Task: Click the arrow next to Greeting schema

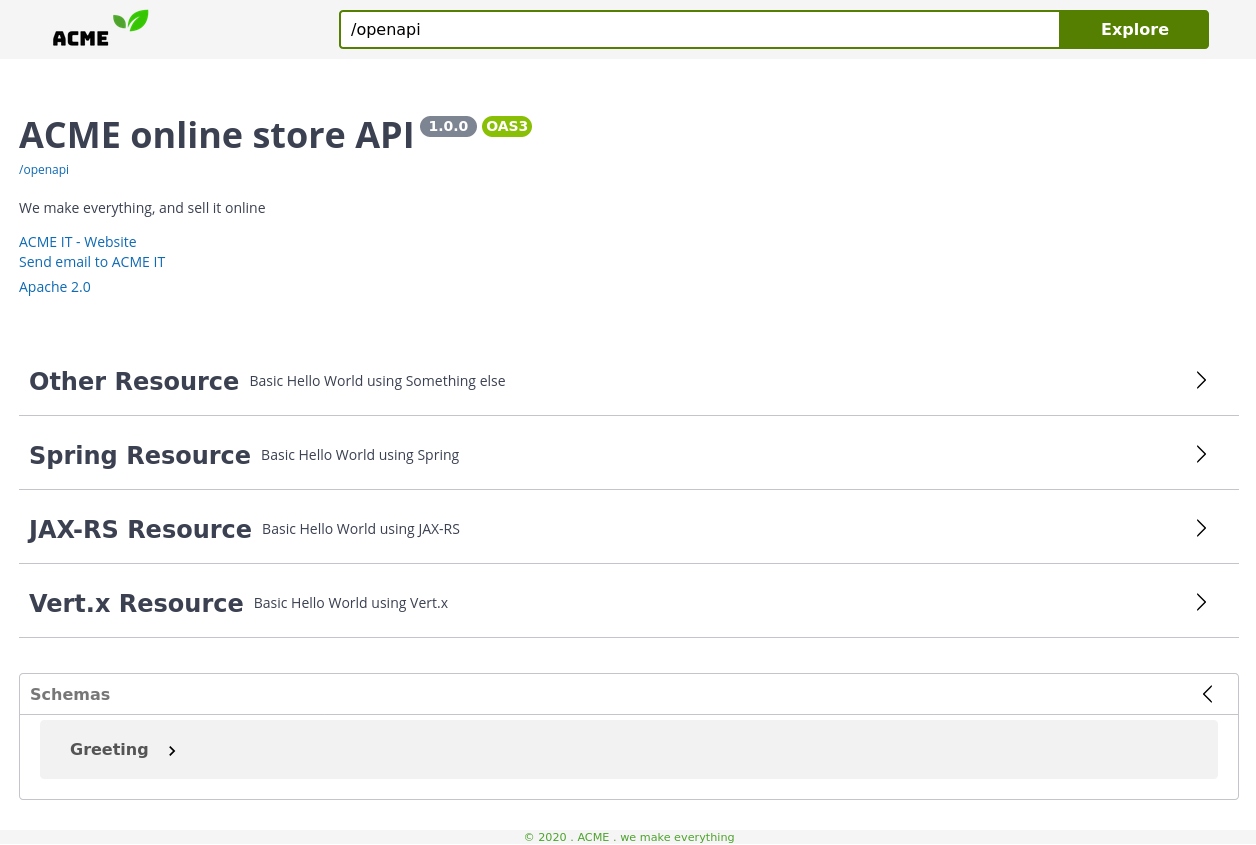Action: (x=171, y=750)
